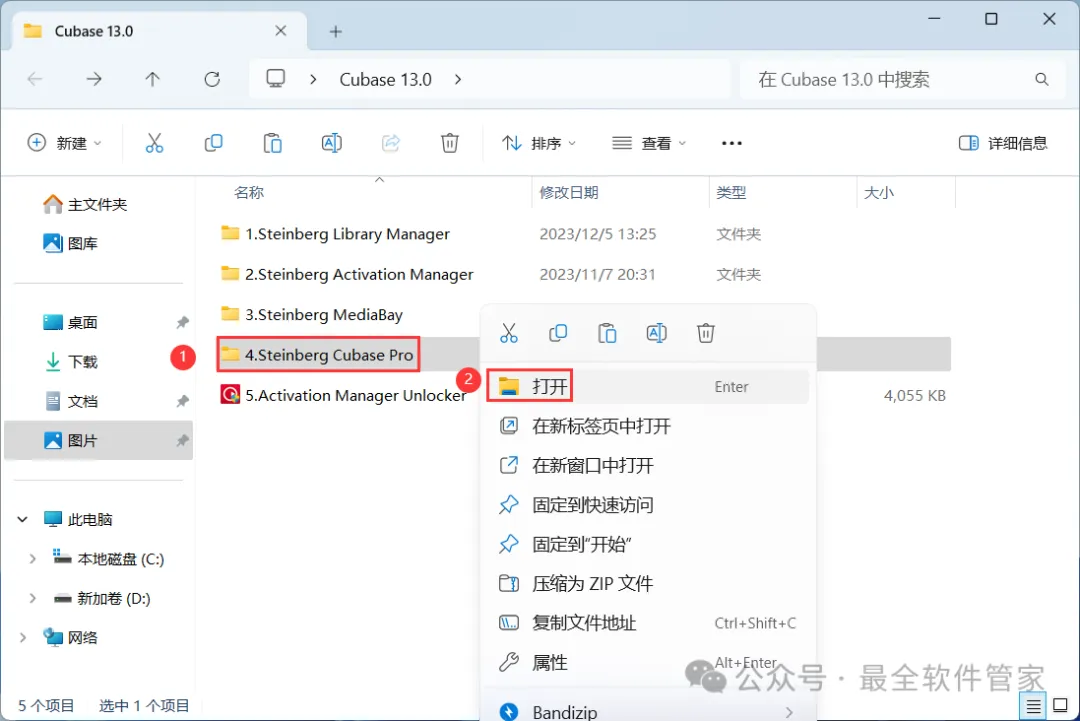1080x721 pixels.
Task: Switch to large icons view in status bar
Action: click(x=1061, y=706)
